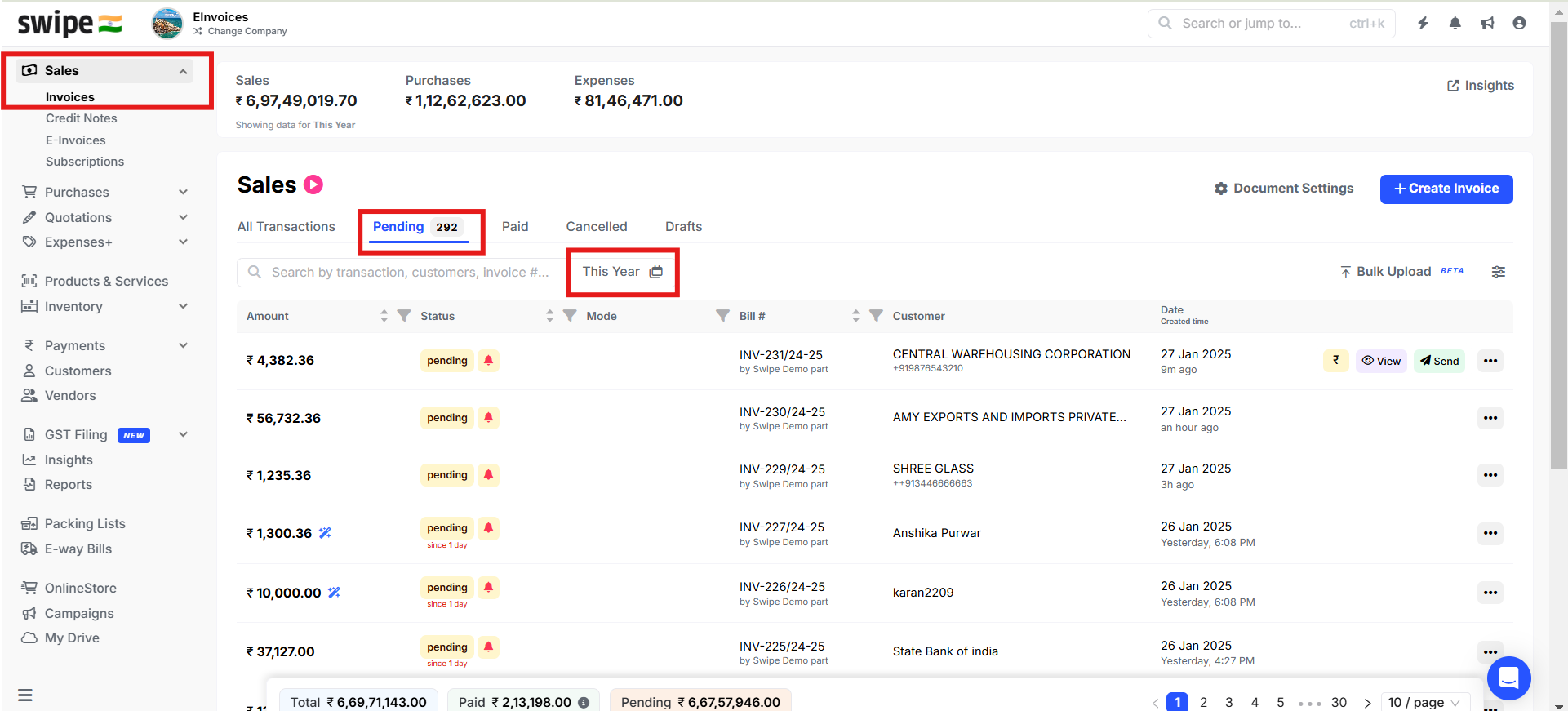Switch to All Transactions tab
This screenshot has width=1568, height=711.
tap(286, 226)
